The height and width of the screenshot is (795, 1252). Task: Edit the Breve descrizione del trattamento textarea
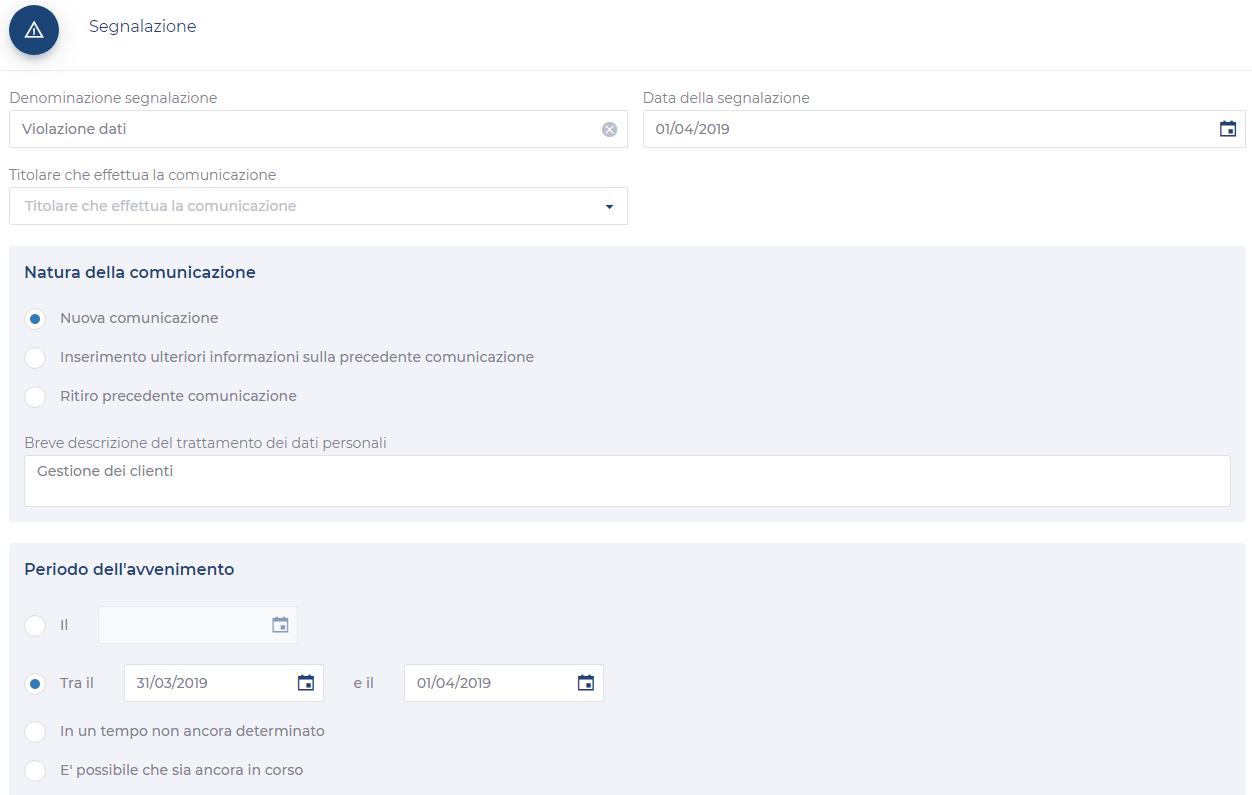point(627,481)
